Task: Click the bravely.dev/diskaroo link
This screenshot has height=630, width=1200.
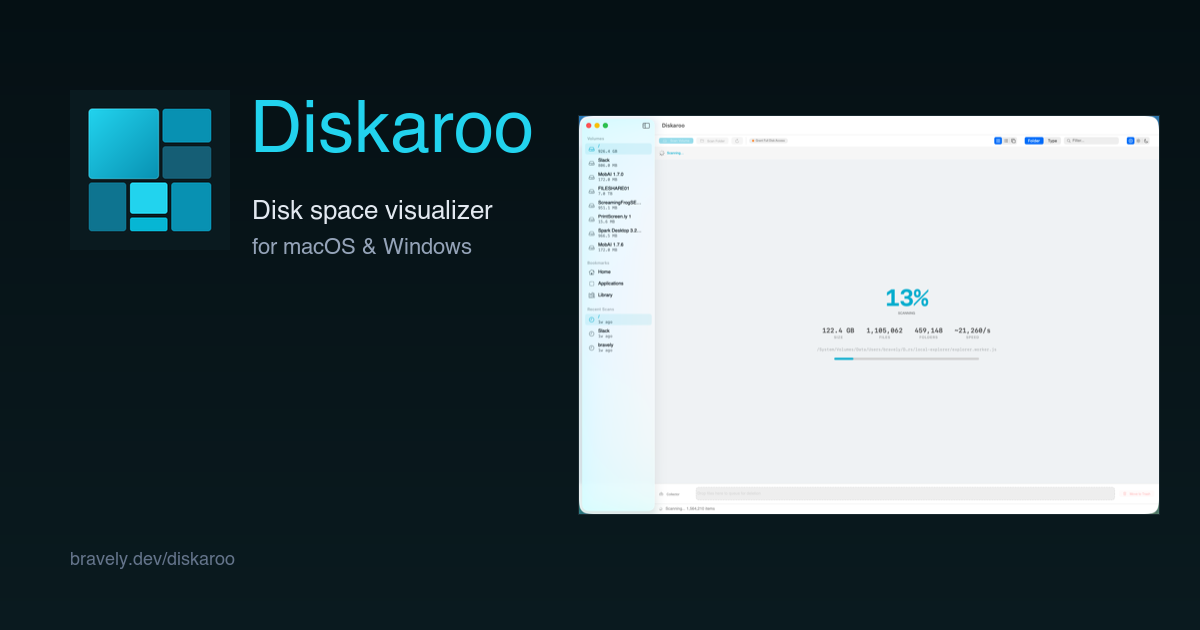Action: click(152, 559)
